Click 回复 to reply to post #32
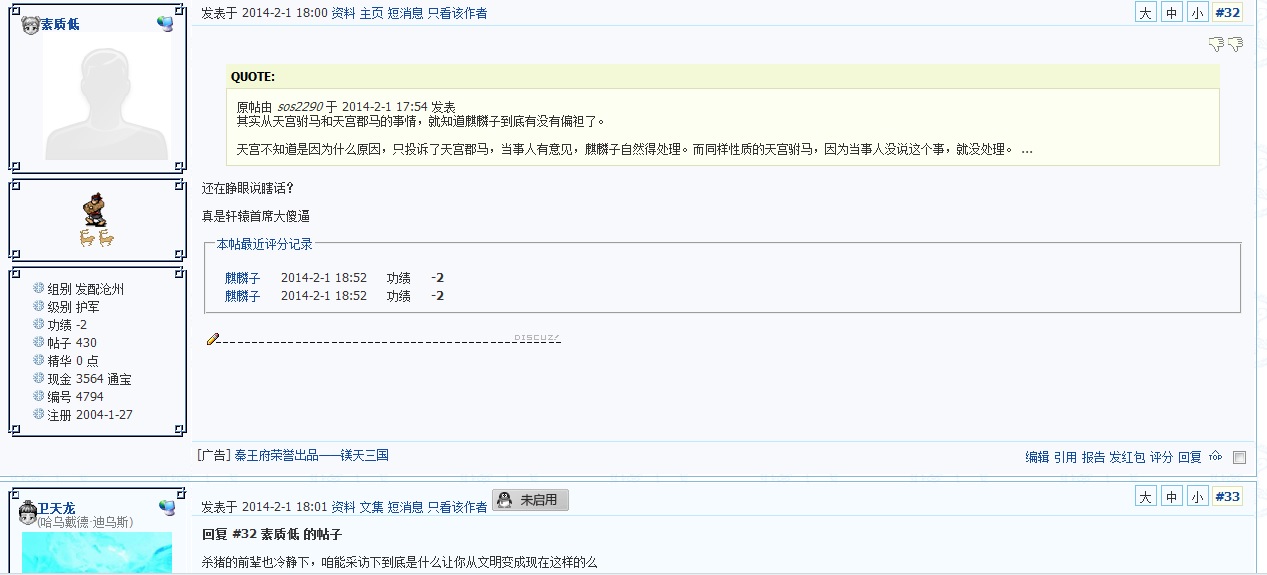 point(1189,457)
